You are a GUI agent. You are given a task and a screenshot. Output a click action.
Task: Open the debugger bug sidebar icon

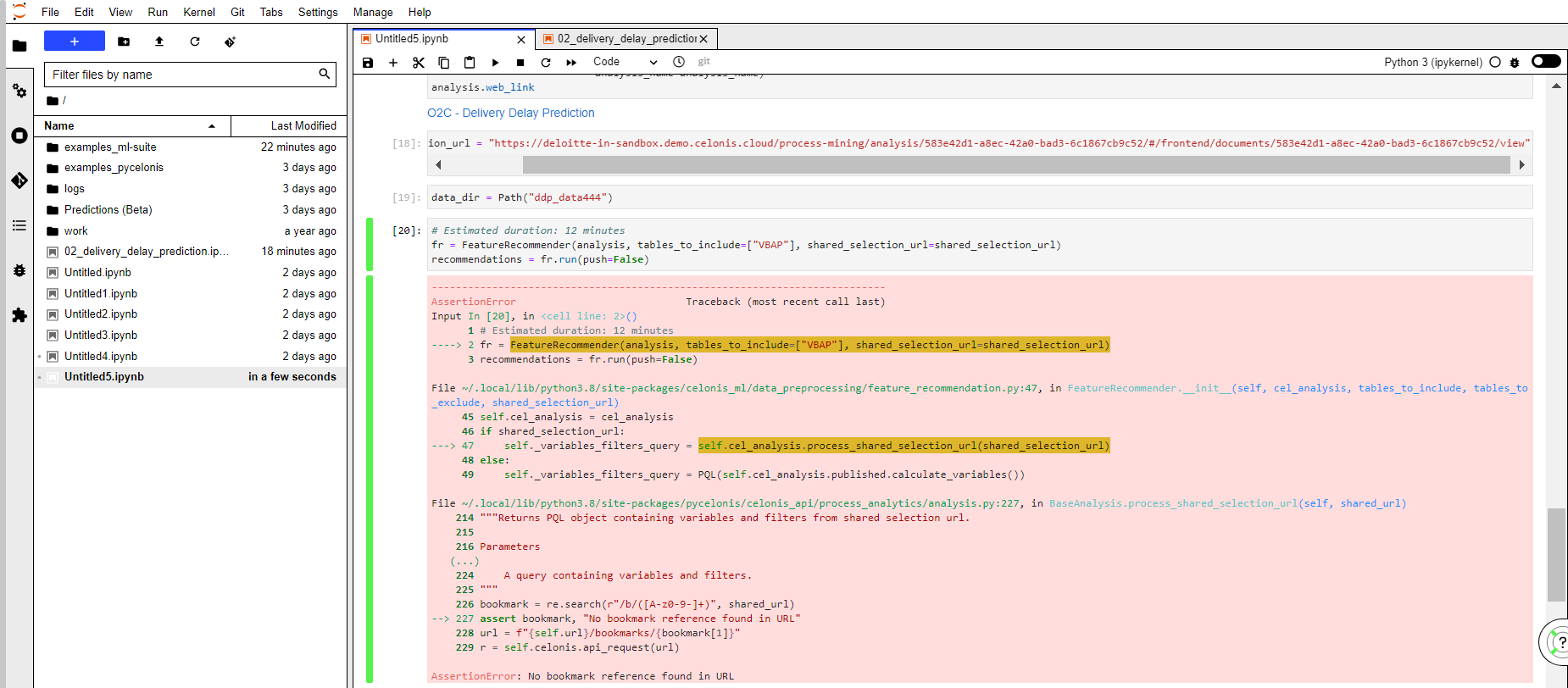point(19,270)
